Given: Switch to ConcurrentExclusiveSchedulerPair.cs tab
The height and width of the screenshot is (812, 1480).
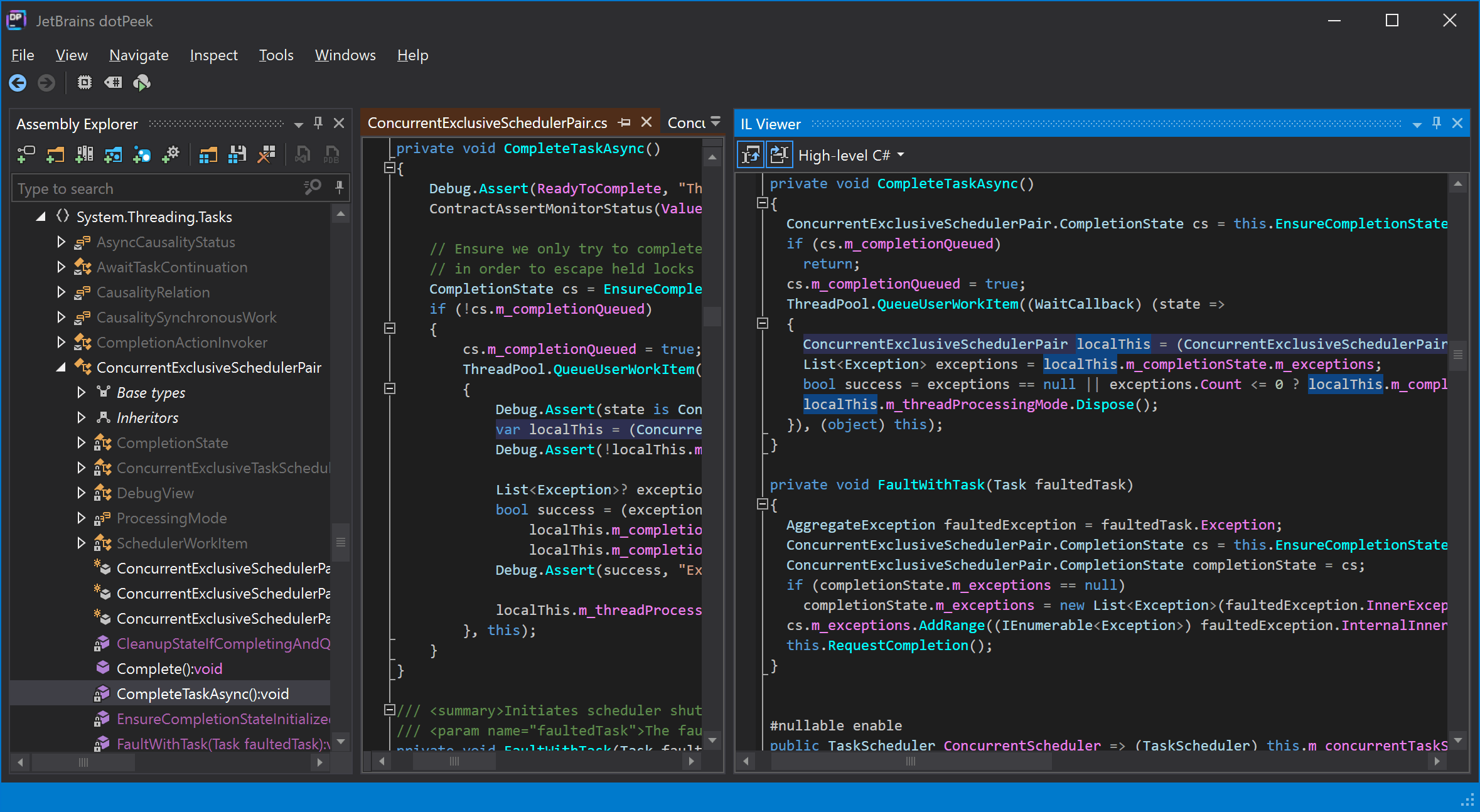Looking at the screenshot, I should point(487,123).
